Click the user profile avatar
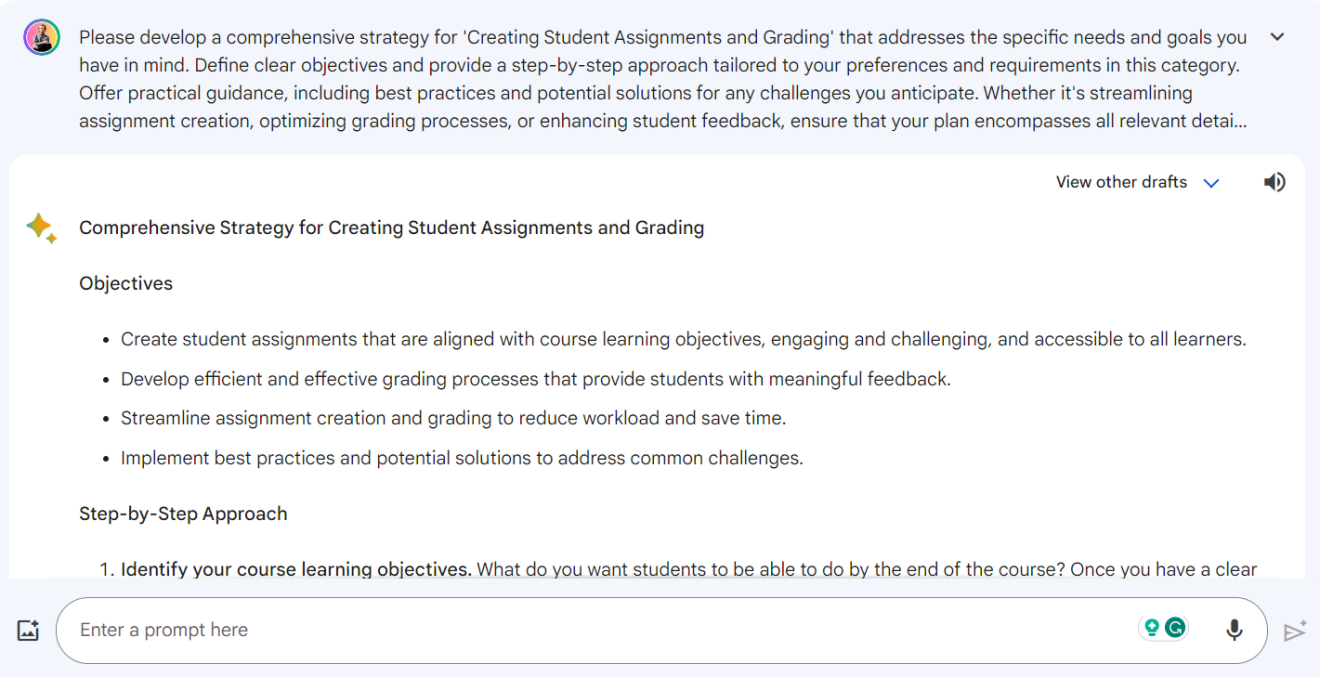Image resolution: width=1320 pixels, height=677 pixels. [42, 38]
